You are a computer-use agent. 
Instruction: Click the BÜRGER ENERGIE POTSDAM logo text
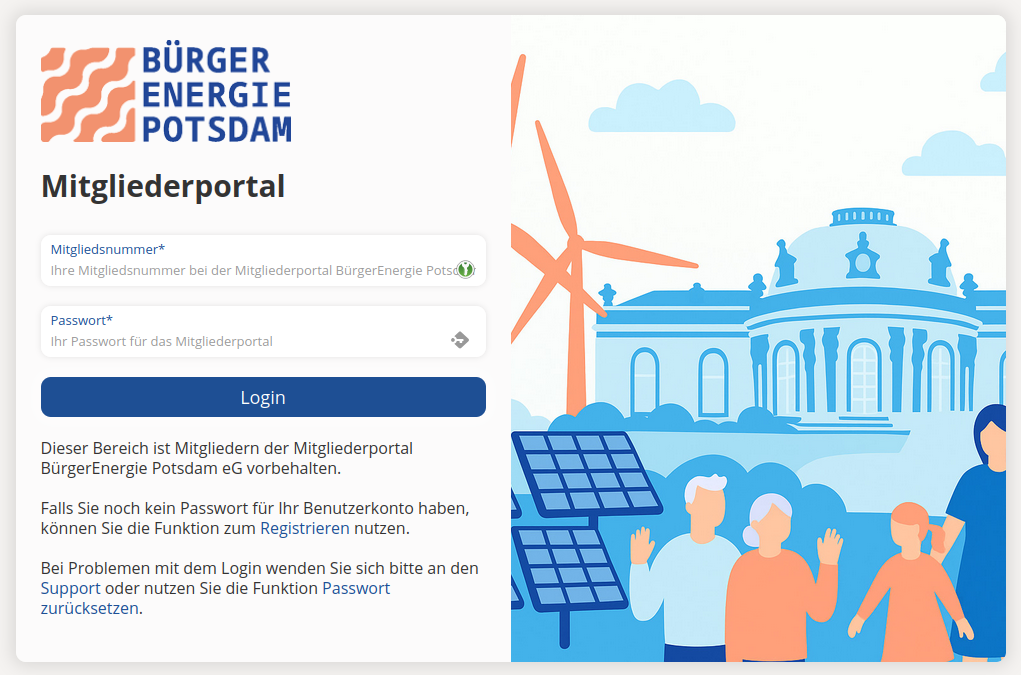click(215, 95)
